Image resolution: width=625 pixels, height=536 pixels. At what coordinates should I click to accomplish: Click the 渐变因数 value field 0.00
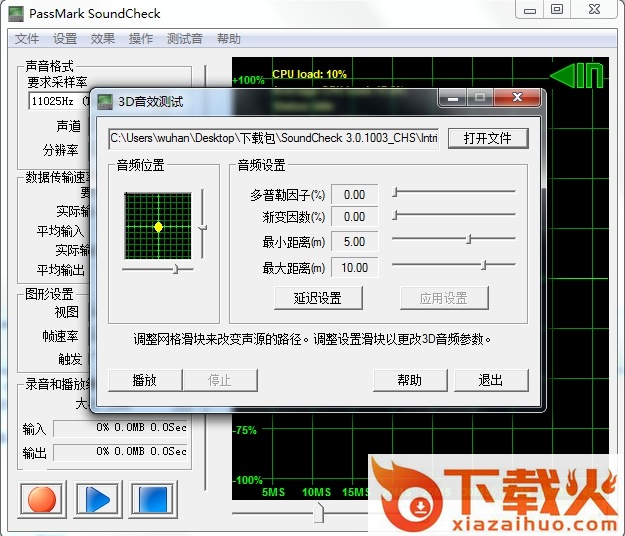click(355, 217)
